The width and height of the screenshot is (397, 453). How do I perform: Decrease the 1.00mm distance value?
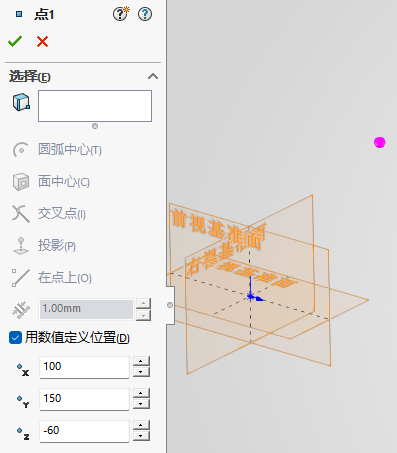pyautogui.click(x=143, y=315)
